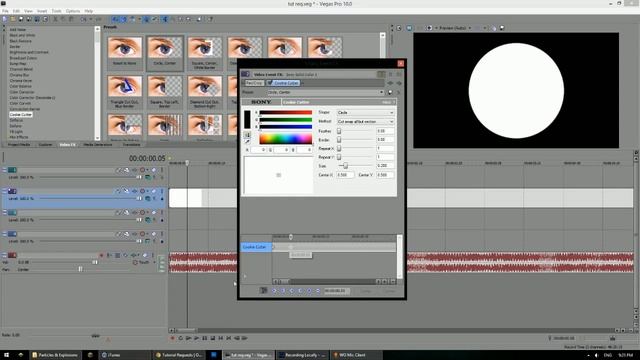Open the Preset dropdown in FX dialog

(x=381, y=92)
